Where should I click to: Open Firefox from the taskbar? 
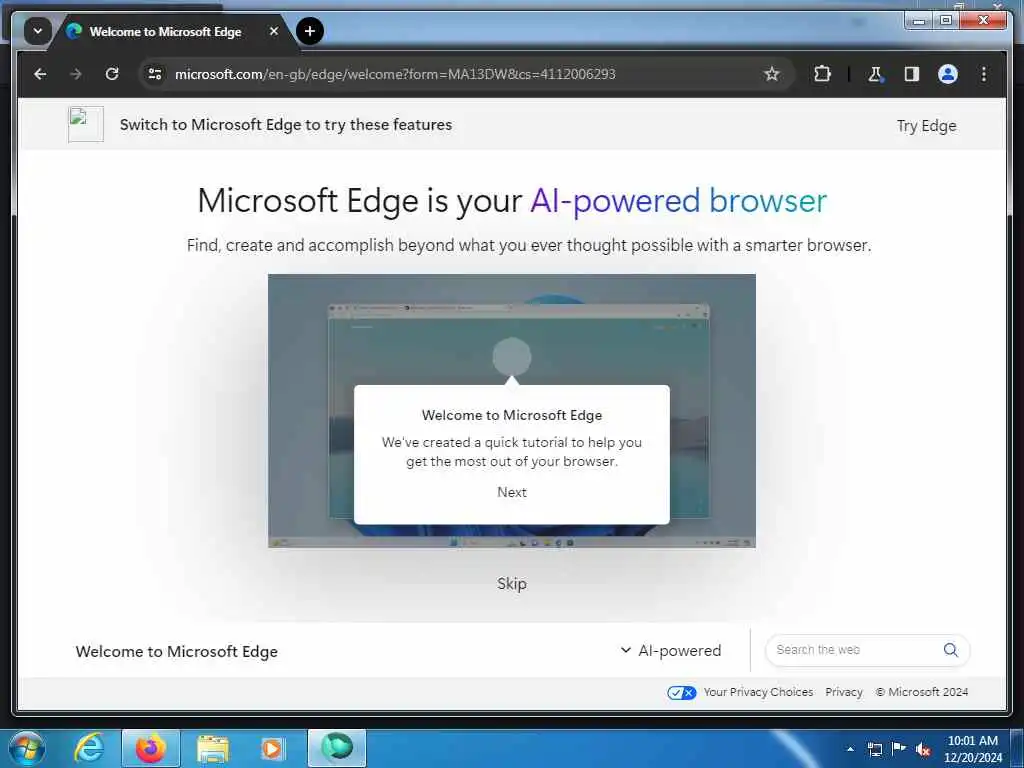[x=151, y=748]
